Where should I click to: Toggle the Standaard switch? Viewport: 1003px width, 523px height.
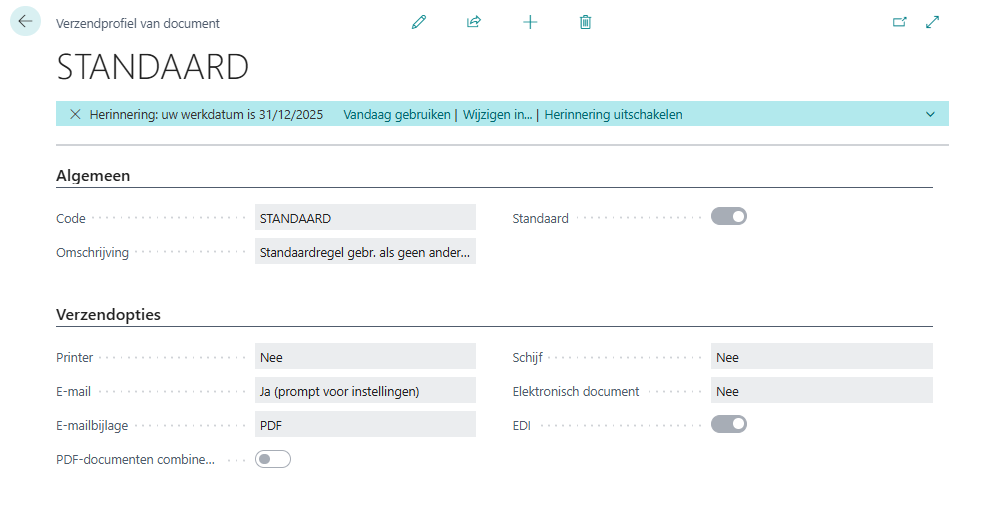(728, 216)
